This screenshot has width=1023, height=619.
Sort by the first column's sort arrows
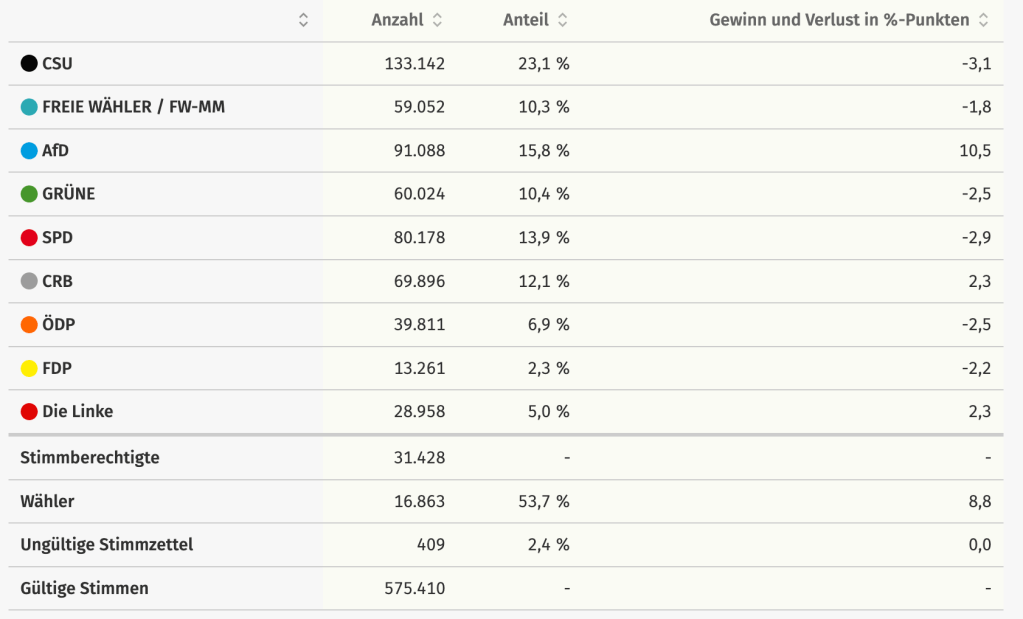(303, 20)
